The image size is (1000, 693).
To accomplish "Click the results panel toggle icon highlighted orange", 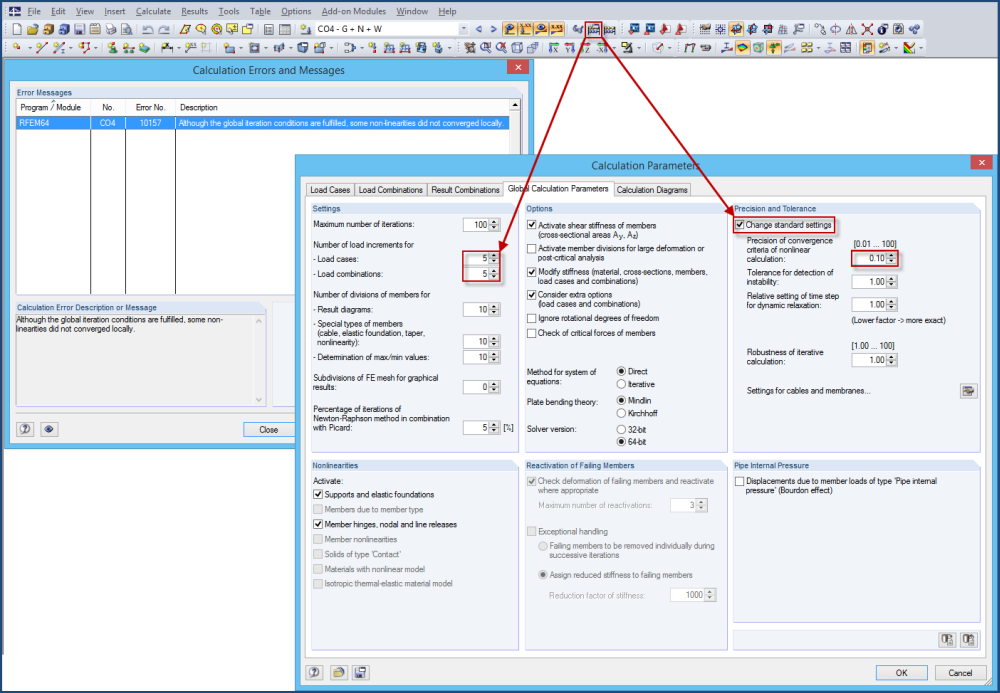I will click(867, 48).
